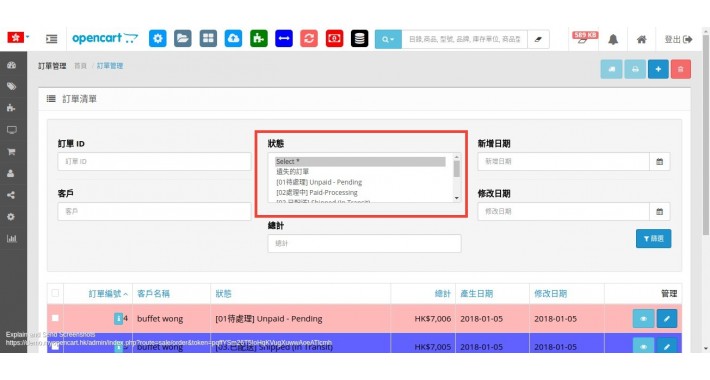Open the green puzzle extensions shortcut

click(x=259, y=39)
